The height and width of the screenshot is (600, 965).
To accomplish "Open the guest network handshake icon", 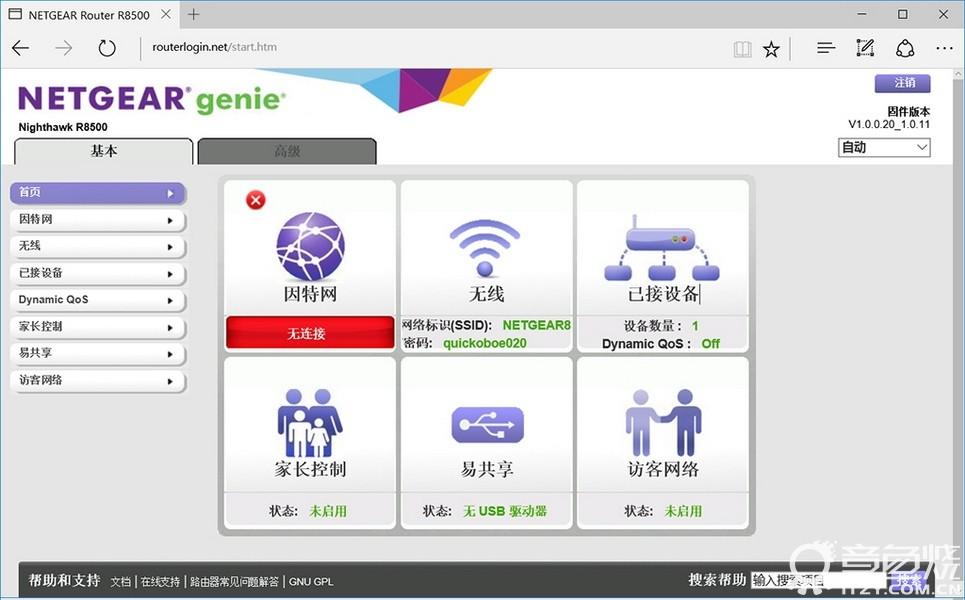I will (663, 422).
